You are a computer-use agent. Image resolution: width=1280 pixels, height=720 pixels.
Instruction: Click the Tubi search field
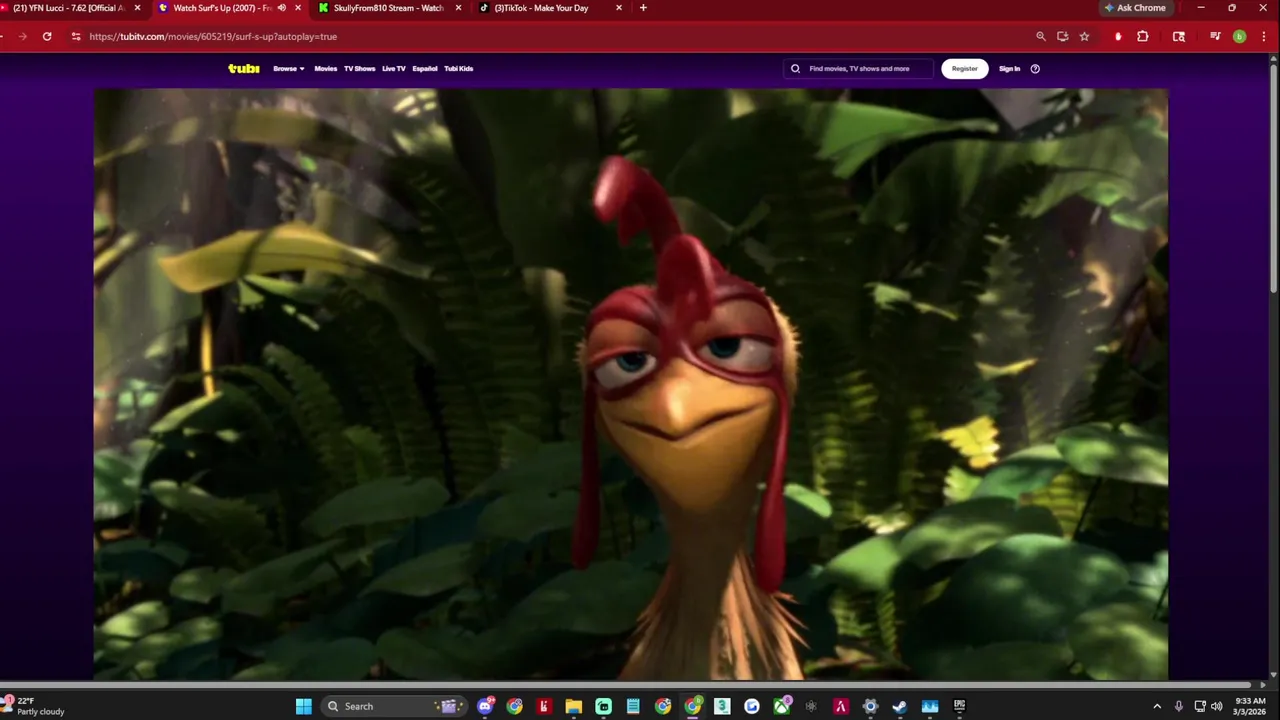click(858, 69)
